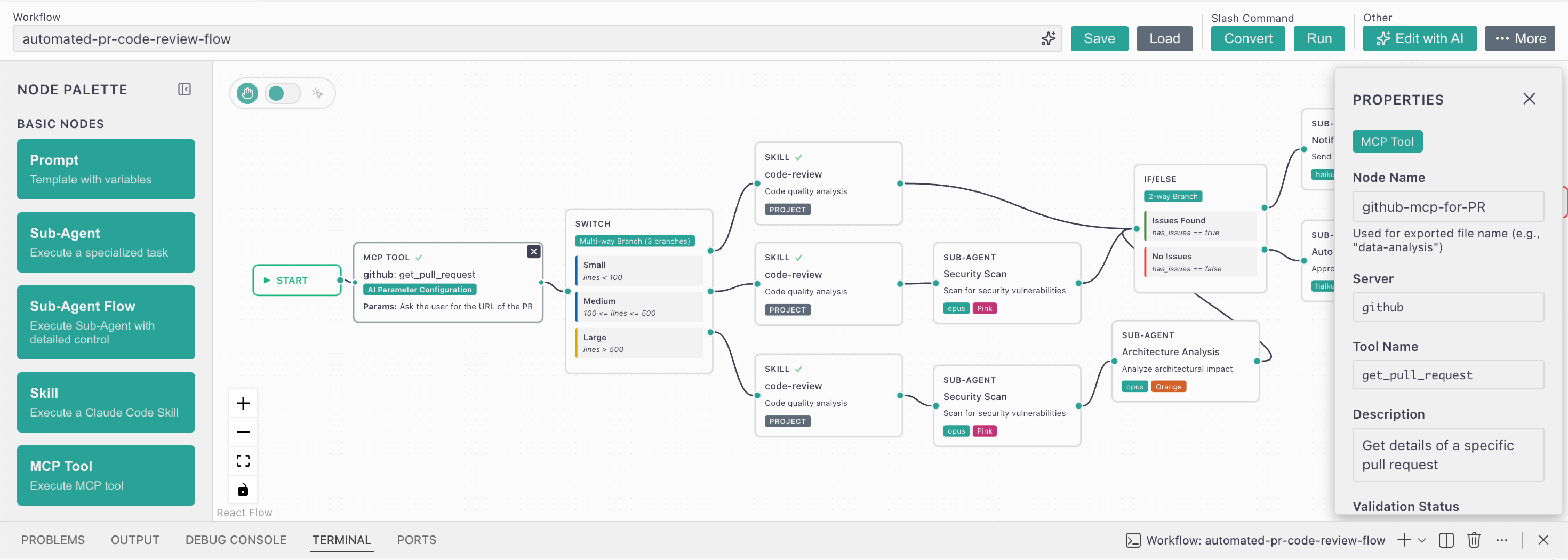Click the Large branch lines > 500
This screenshot has width=1568, height=560.
tap(639, 343)
